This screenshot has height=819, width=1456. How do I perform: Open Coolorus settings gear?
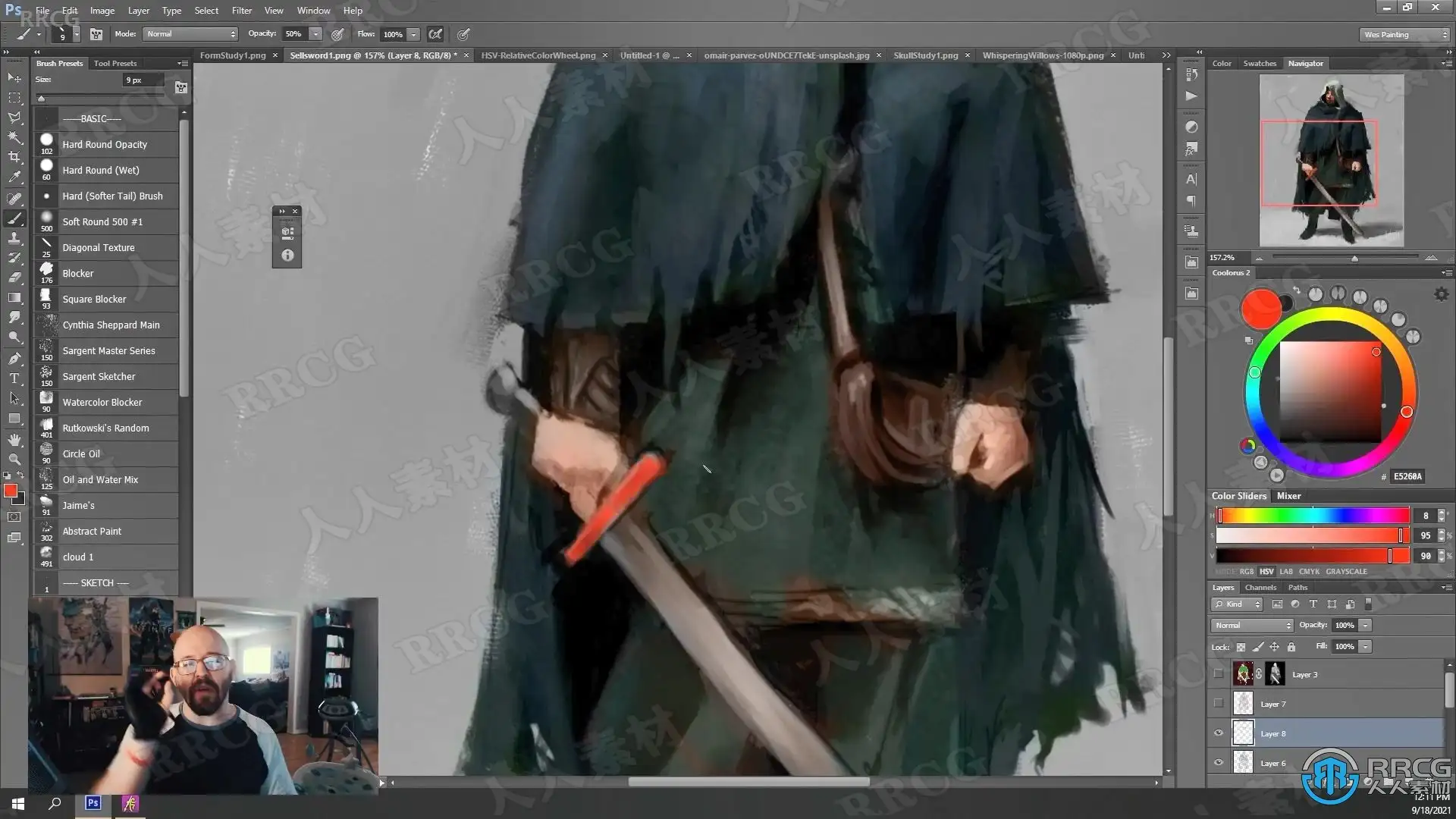[1441, 294]
